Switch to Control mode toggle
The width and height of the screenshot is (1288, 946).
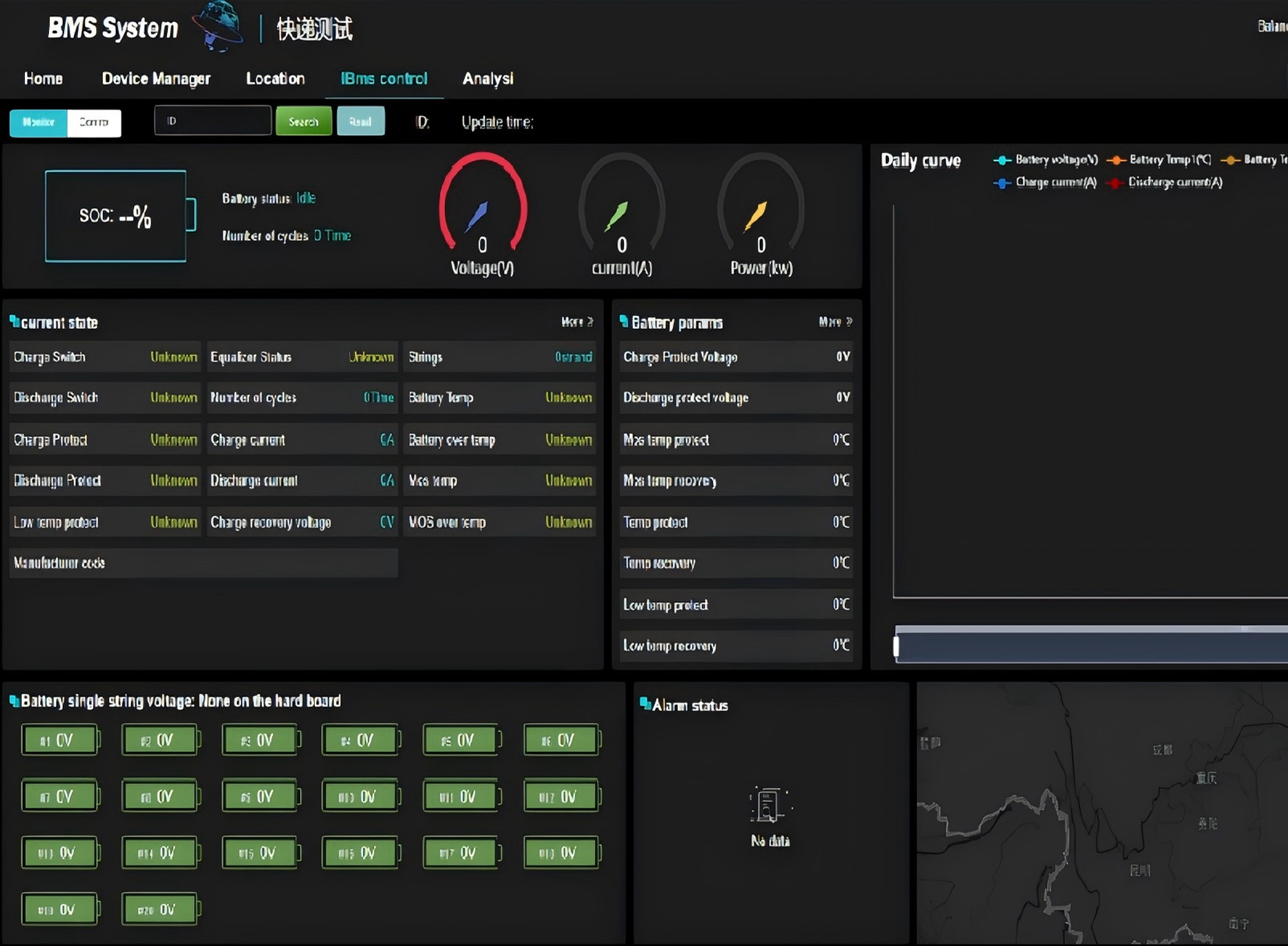click(x=94, y=122)
